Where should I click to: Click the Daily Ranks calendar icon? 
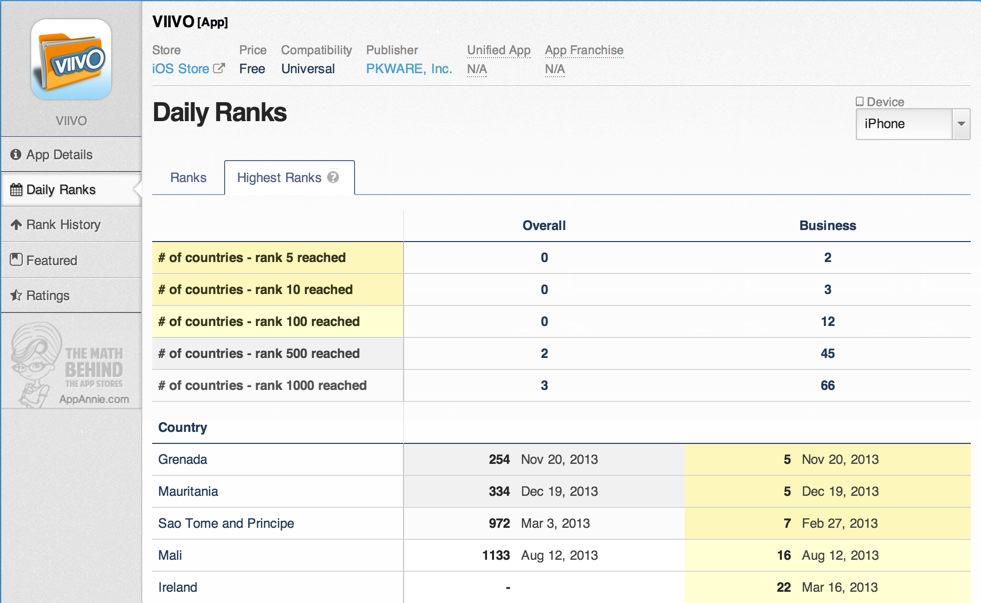pyautogui.click(x=16, y=190)
